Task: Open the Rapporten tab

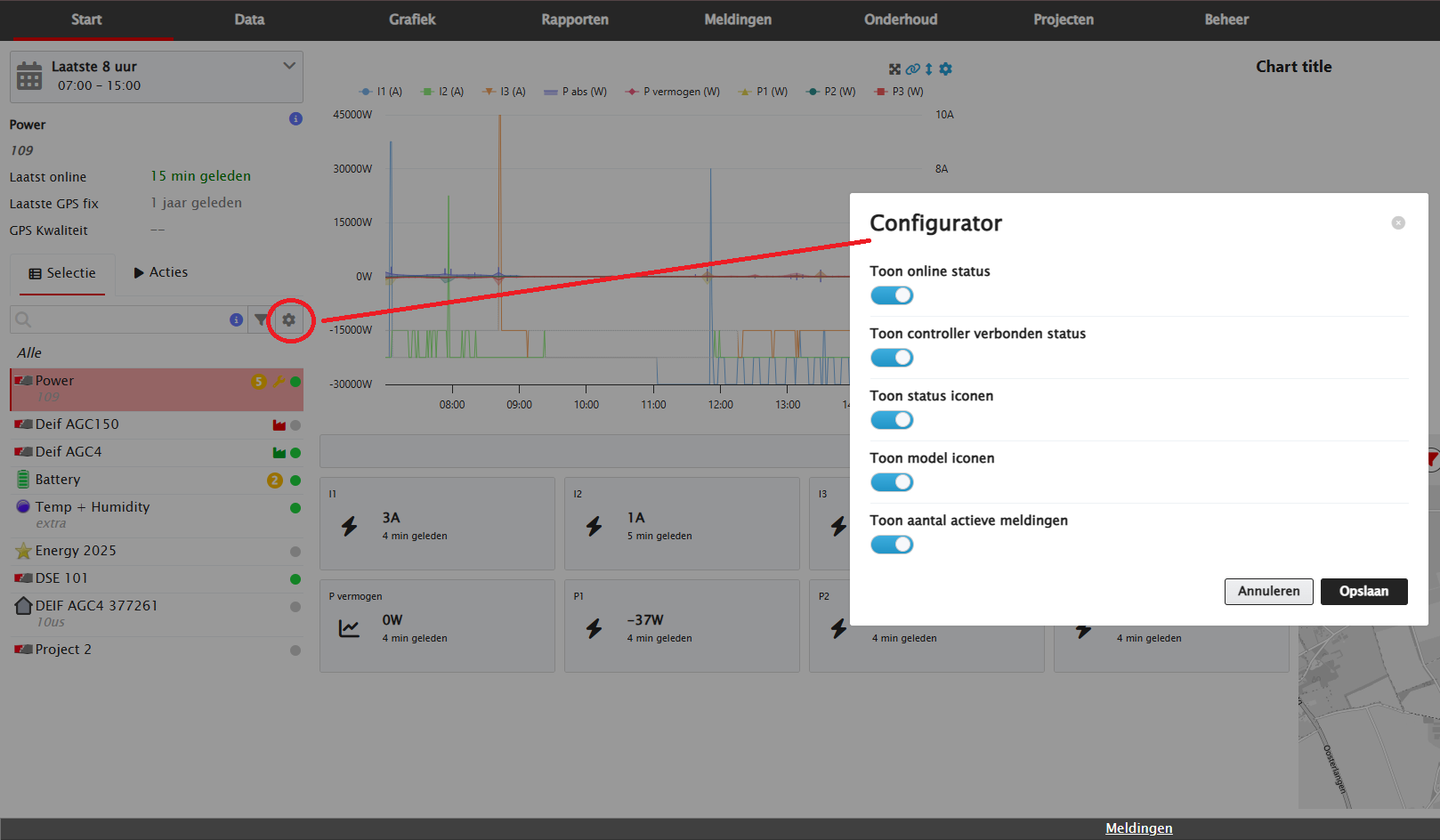Action: [575, 20]
